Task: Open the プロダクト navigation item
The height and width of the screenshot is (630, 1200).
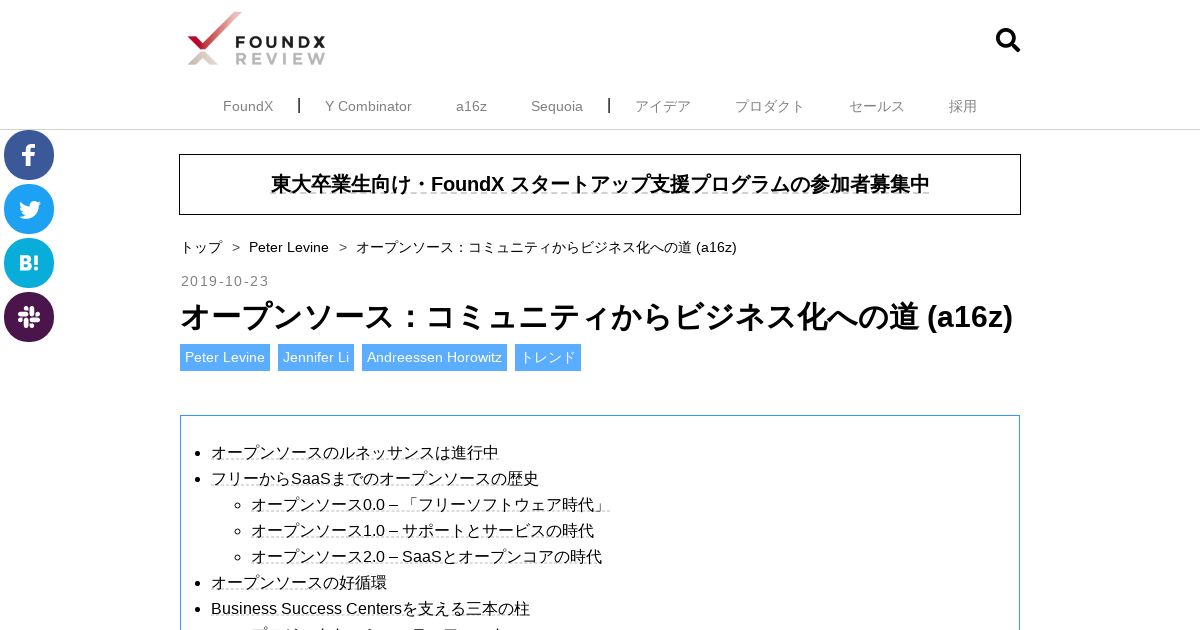Action: pos(770,106)
